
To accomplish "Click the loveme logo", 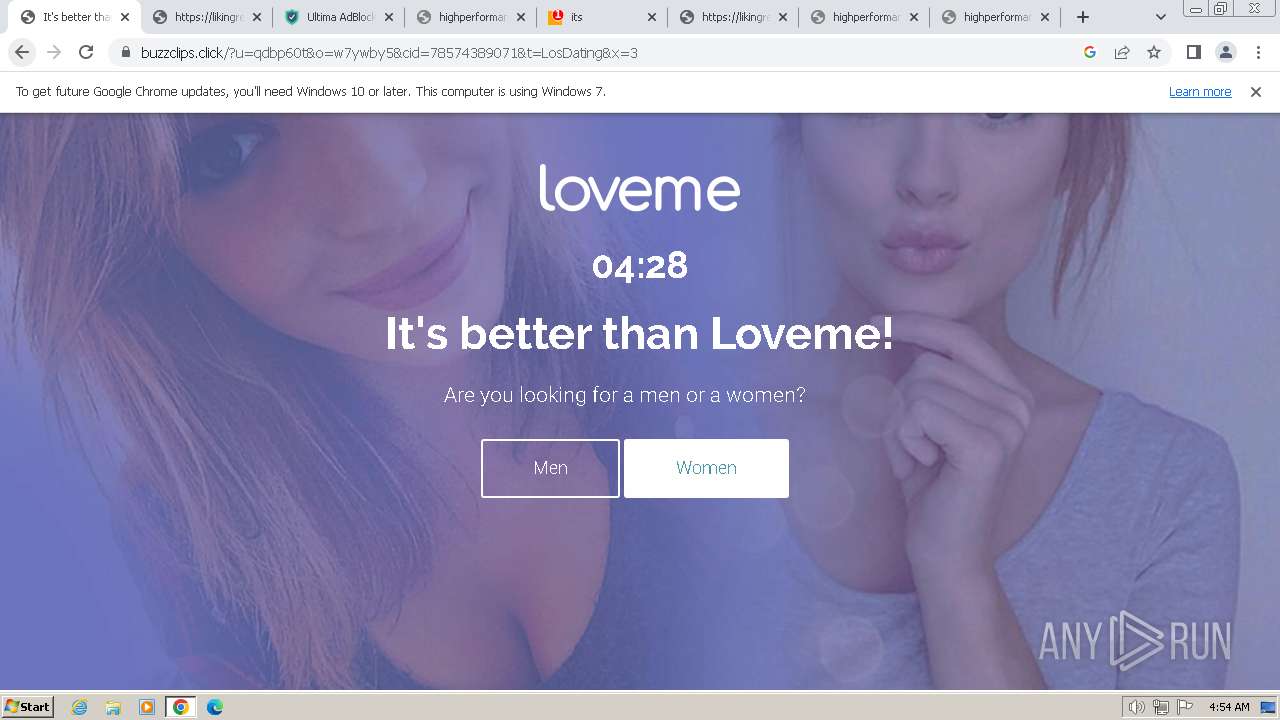I will pos(640,188).
